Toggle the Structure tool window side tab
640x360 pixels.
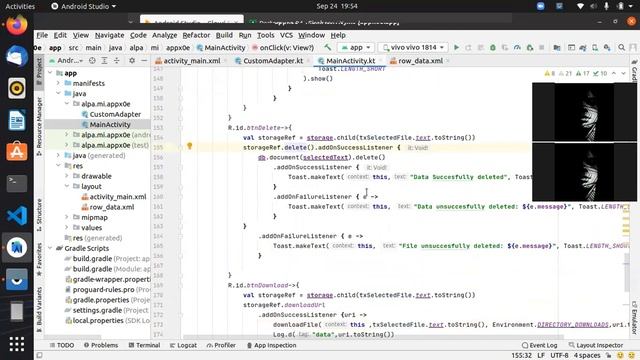tap(39, 215)
